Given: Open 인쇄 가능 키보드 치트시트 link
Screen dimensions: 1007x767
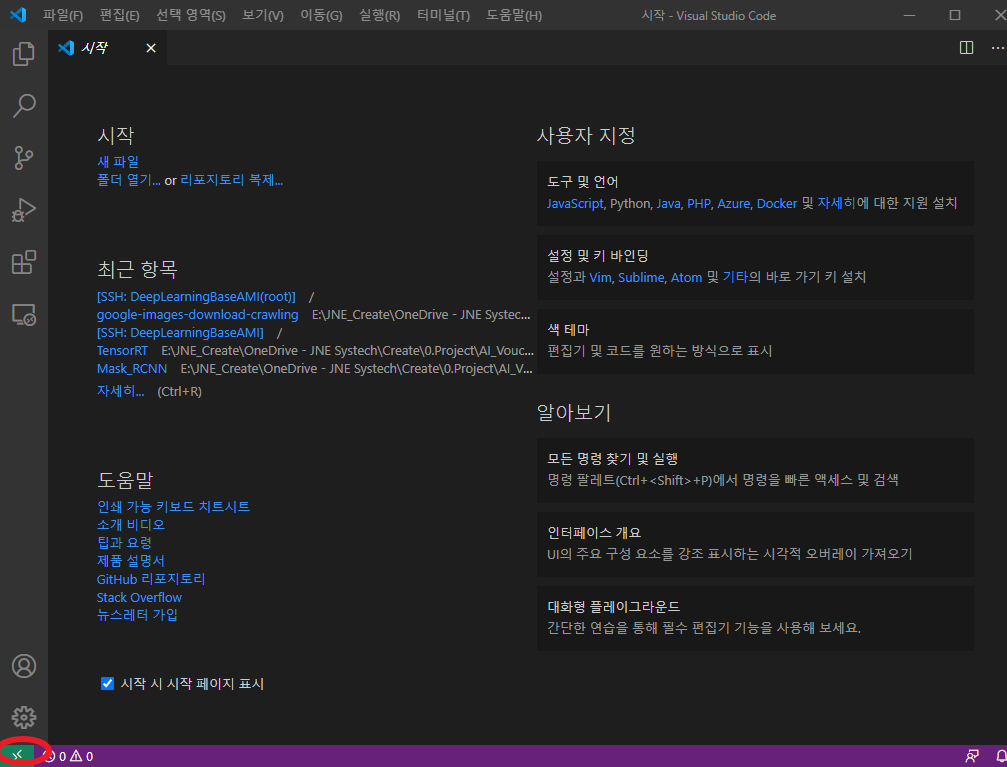Looking at the screenshot, I should click(173, 507).
